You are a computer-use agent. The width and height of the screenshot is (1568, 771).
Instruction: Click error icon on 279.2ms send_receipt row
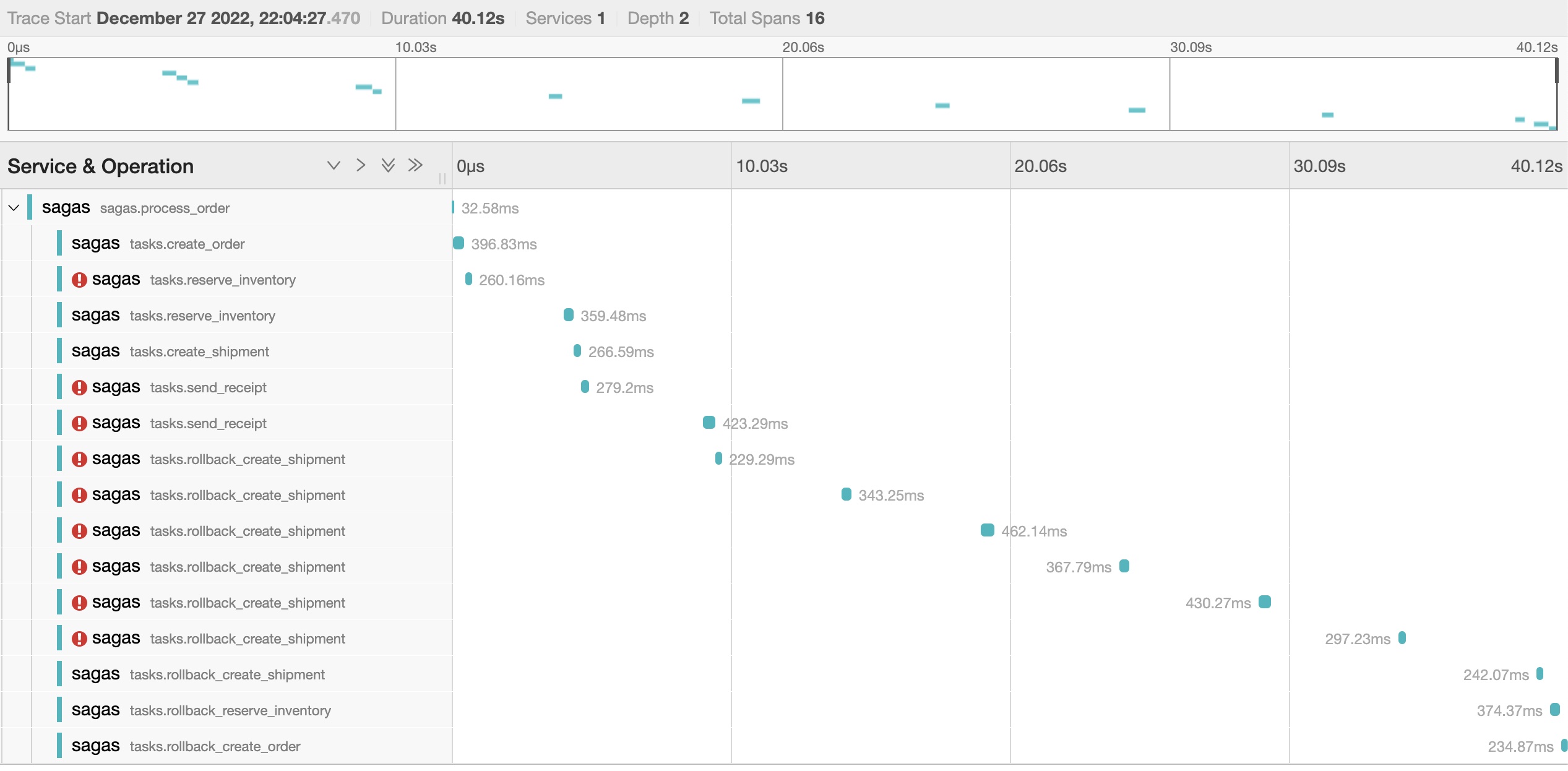[79, 387]
